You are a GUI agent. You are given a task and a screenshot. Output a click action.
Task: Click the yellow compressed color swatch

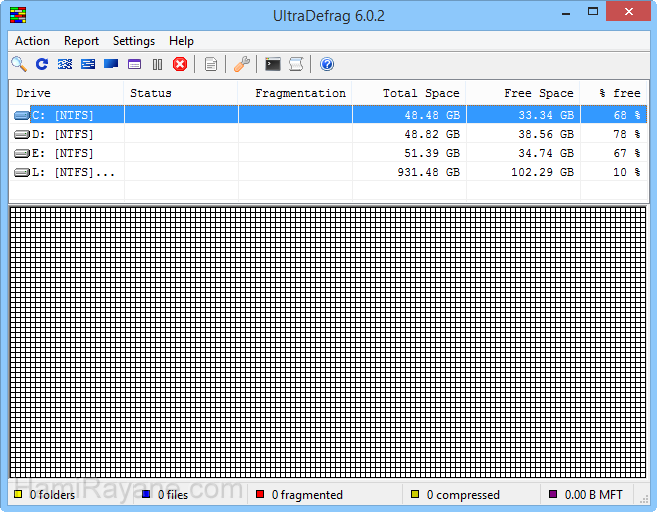415,494
